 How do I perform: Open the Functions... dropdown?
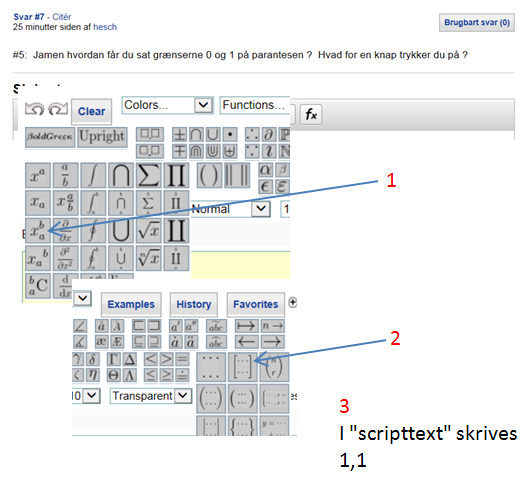click(254, 105)
